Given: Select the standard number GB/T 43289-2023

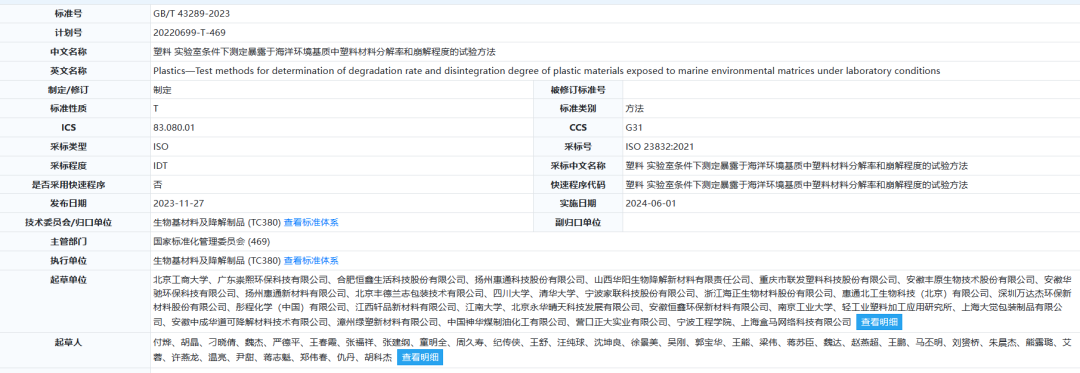Looking at the screenshot, I should coord(191,14).
